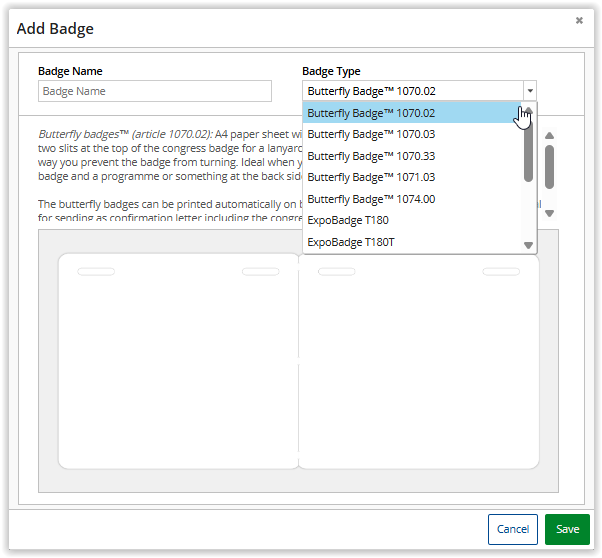Select Butterfly Badge™ 1071.03 in dropdown
The image size is (602, 558).
click(410, 177)
